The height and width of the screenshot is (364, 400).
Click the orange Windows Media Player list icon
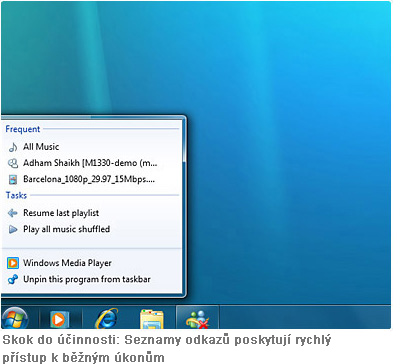[13, 263]
